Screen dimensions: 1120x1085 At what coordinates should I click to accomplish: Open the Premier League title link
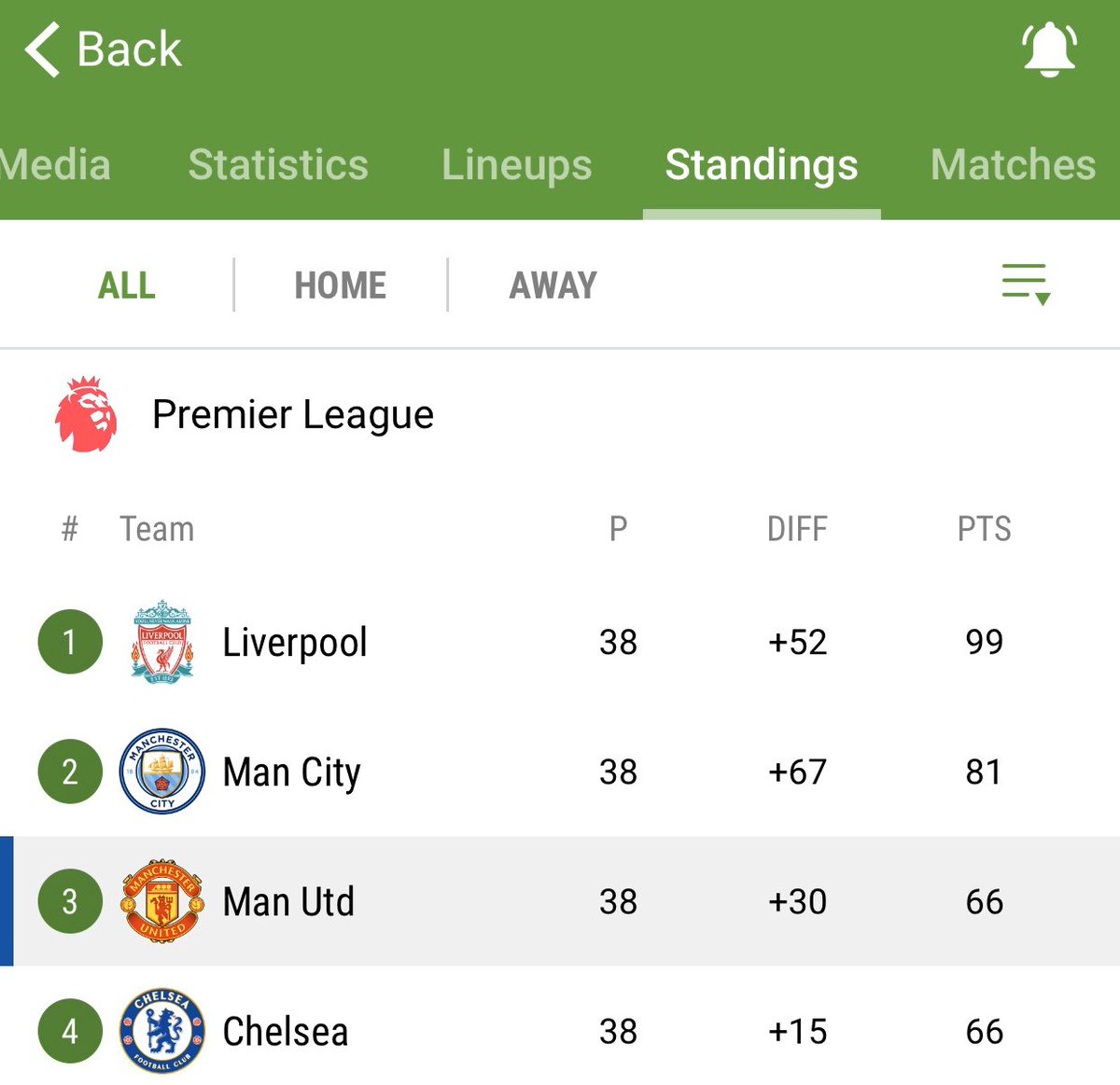pyautogui.click(x=293, y=415)
